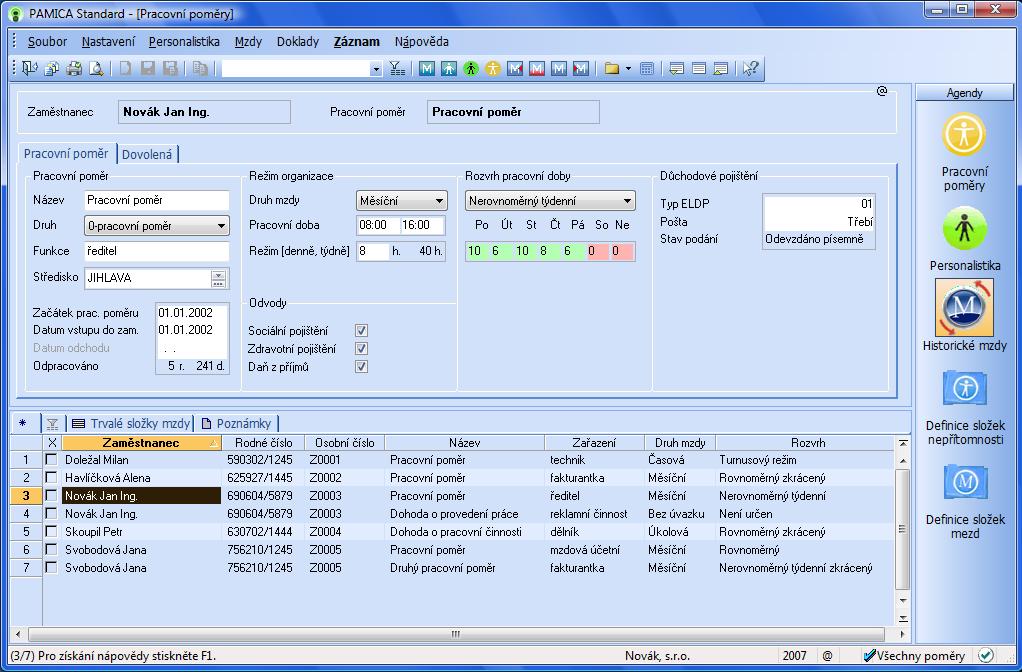Image resolution: width=1022 pixels, height=672 pixels.
Task: Click the context help icon in toolbar
Action: 750,69
